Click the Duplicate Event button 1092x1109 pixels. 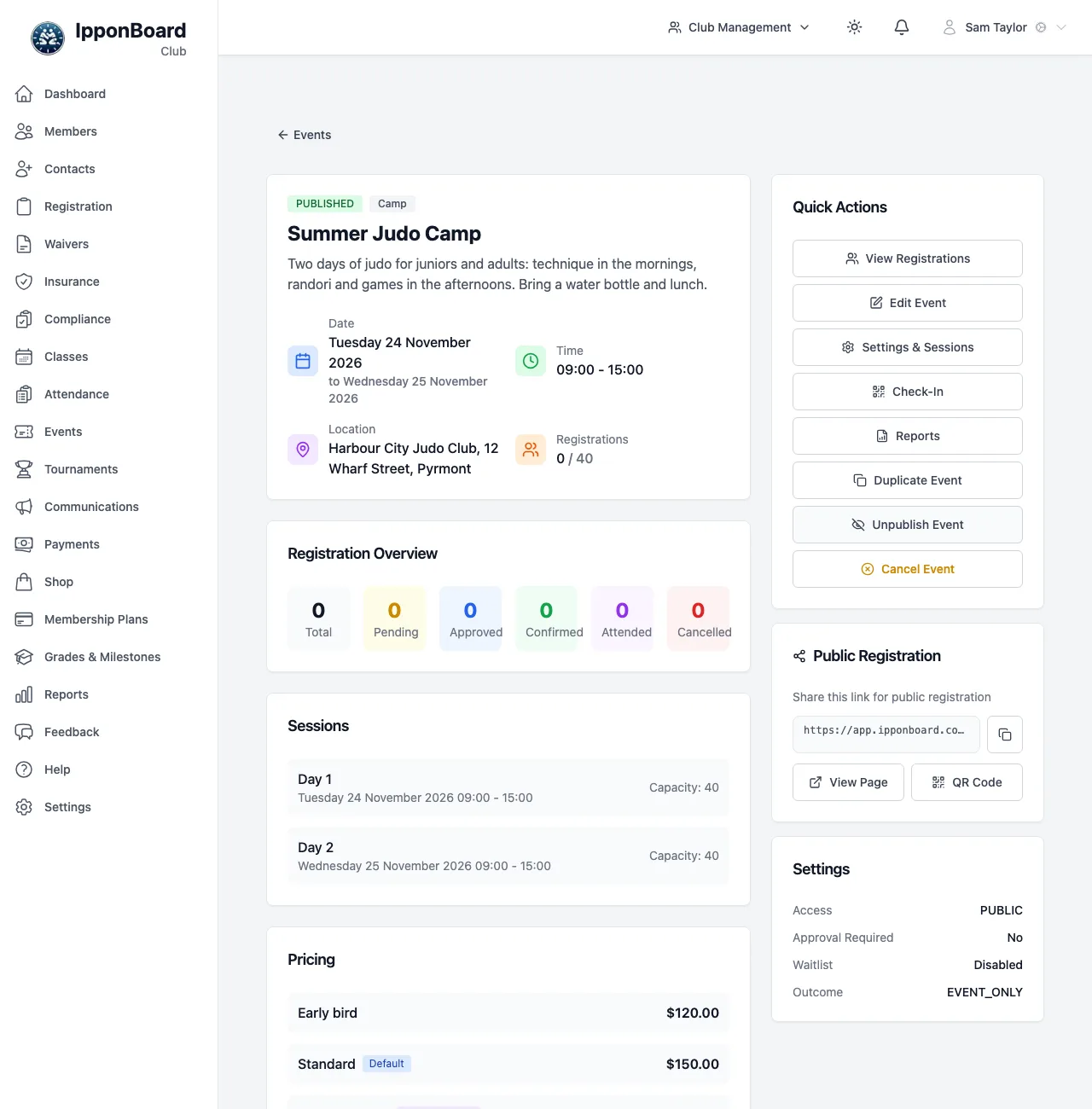coord(908,480)
